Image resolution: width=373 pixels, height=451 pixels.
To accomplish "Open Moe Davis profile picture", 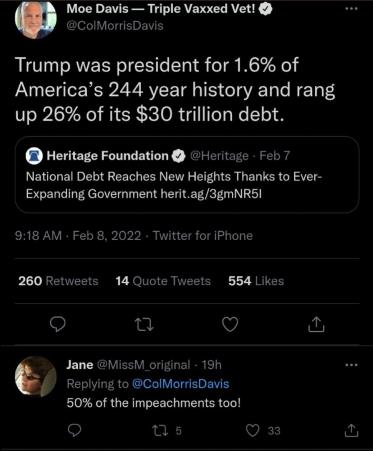I will tap(36, 19).
